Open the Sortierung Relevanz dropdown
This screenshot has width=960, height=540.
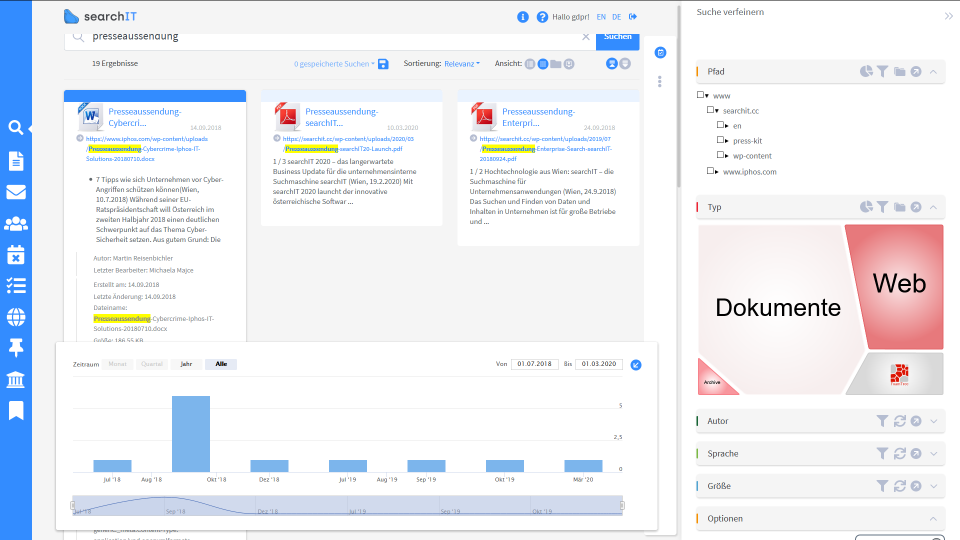coord(462,64)
